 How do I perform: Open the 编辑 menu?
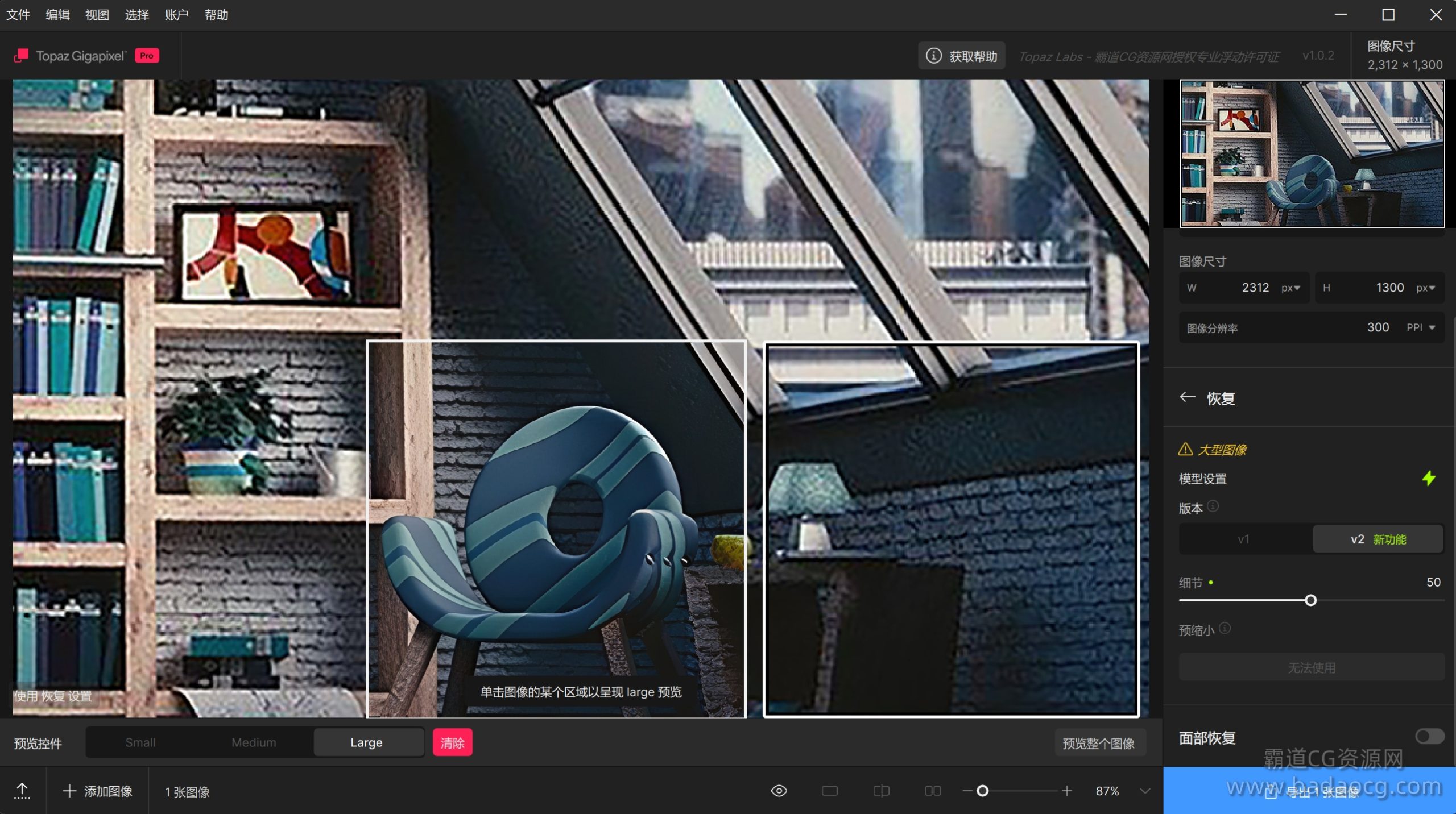pos(57,15)
